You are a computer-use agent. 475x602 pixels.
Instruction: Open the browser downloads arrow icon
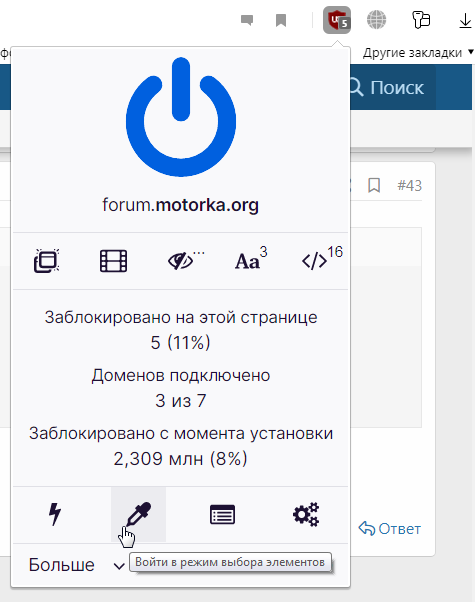point(465,20)
